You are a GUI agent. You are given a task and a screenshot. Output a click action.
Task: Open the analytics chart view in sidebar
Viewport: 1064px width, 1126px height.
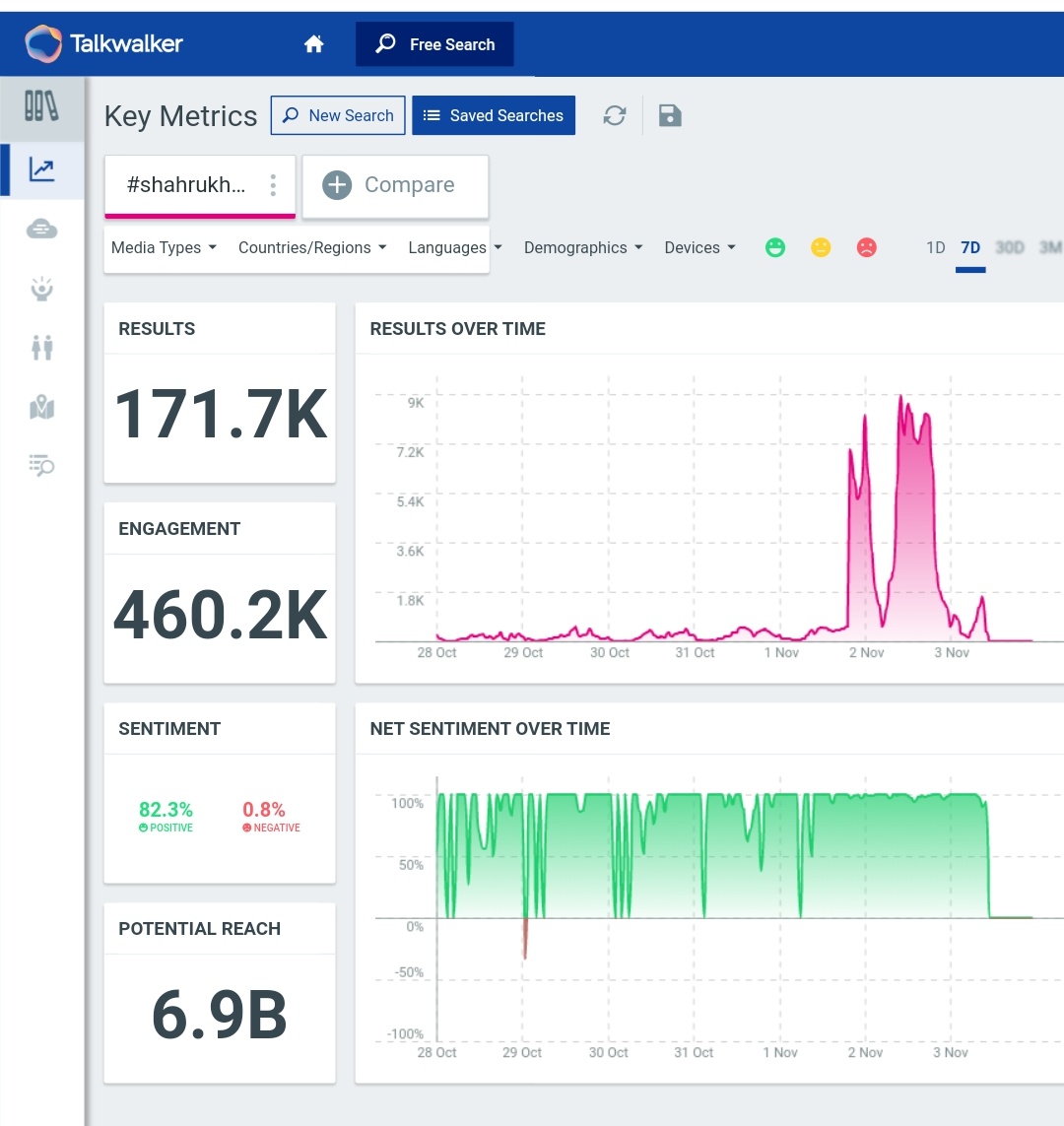tap(40, 169)
